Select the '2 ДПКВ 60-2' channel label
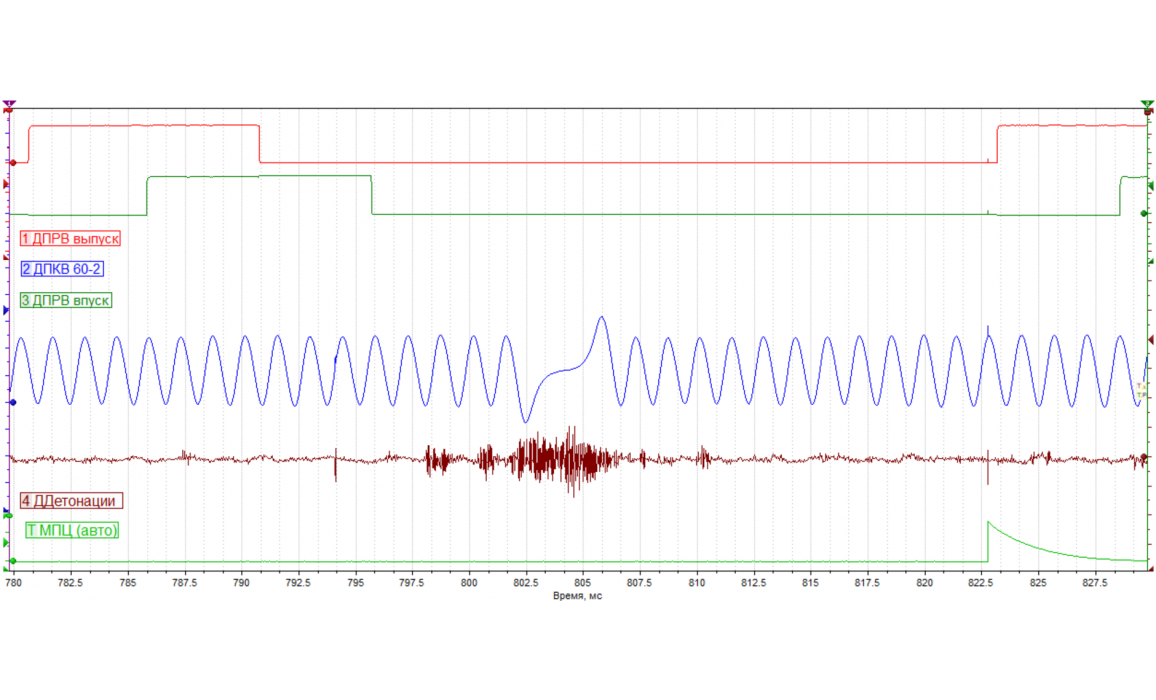Image resolution: width=1156 pixels, height=700 pixels. click(x=62, y=269)
